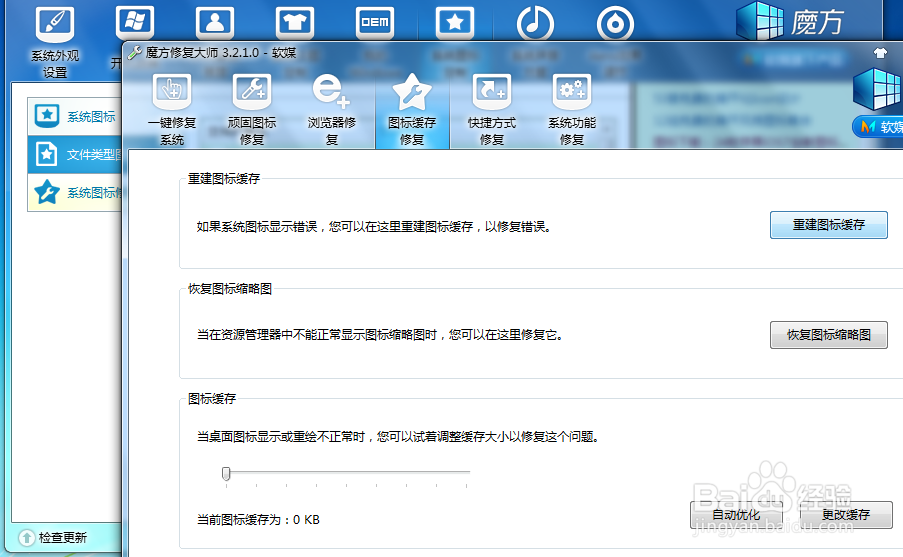Select 系统图标 in the left sidebar

point(75,116)
